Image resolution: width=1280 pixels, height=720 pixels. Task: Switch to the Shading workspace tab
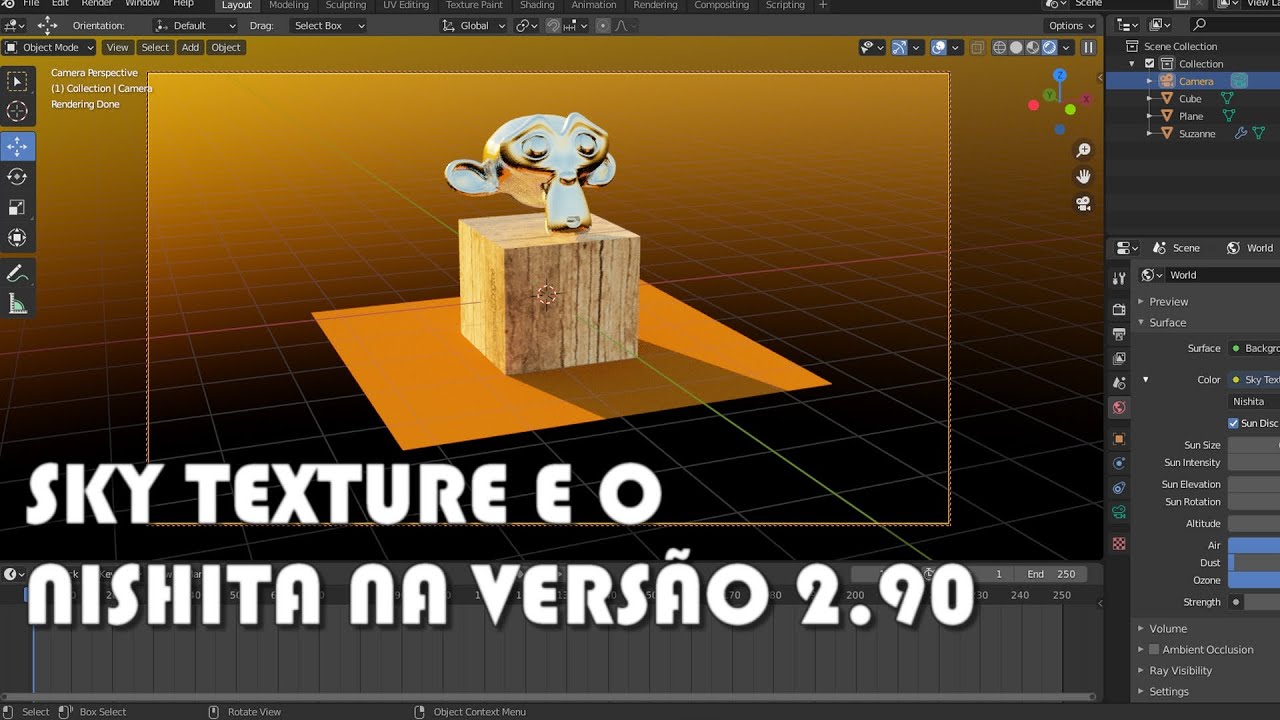537,5
